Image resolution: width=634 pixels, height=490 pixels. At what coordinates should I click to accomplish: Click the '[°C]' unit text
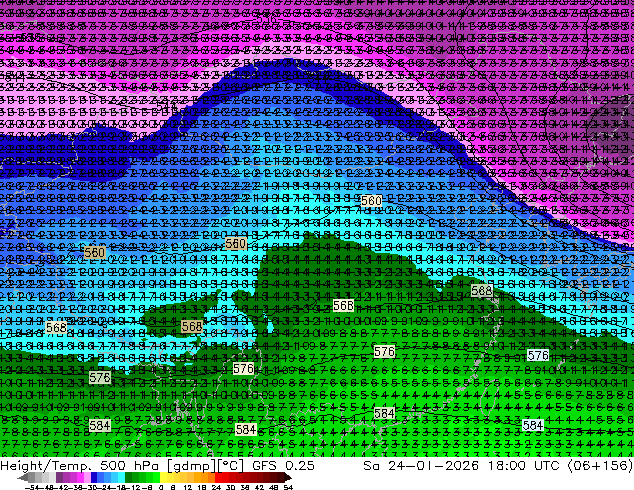click(x=230, y=466)
